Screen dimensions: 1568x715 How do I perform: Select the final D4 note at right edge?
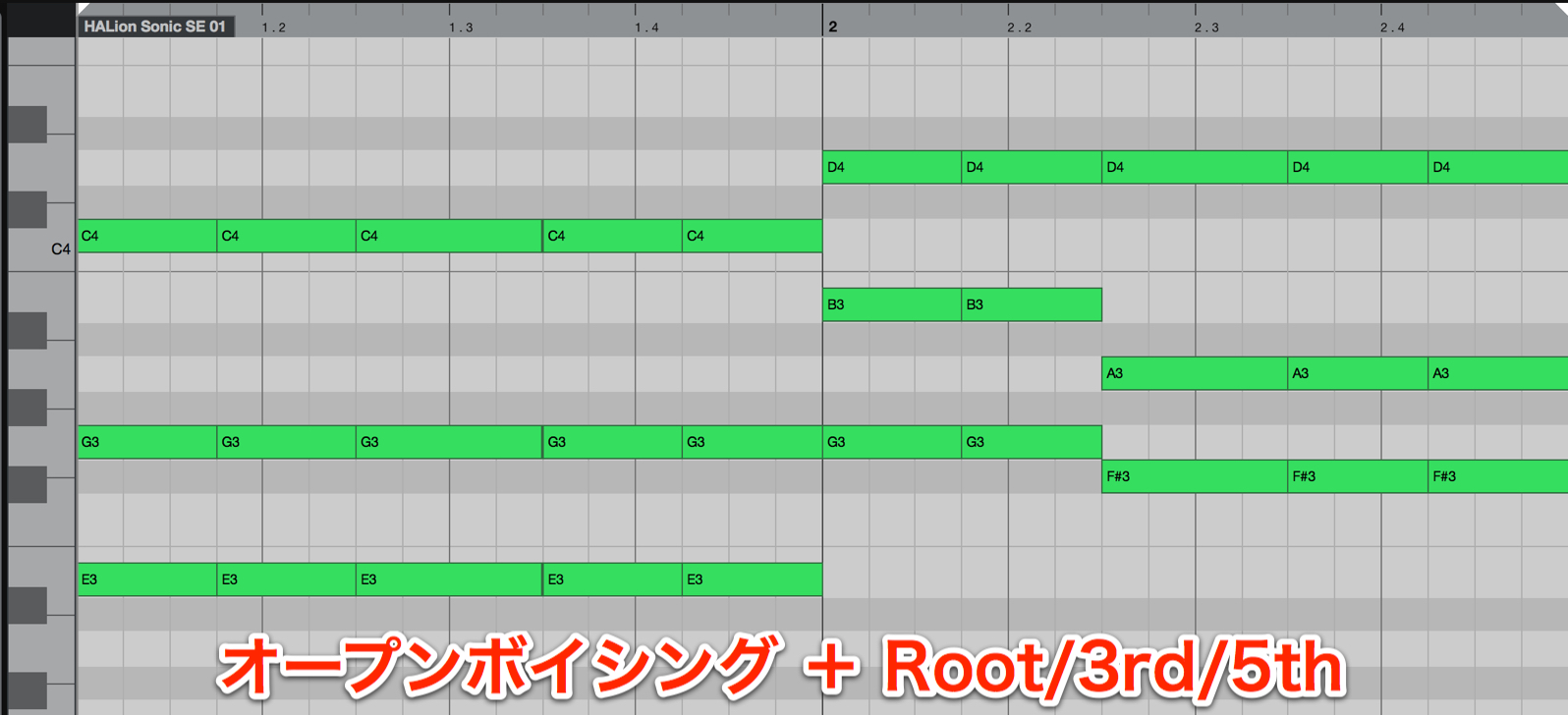tap(1498, 167)
